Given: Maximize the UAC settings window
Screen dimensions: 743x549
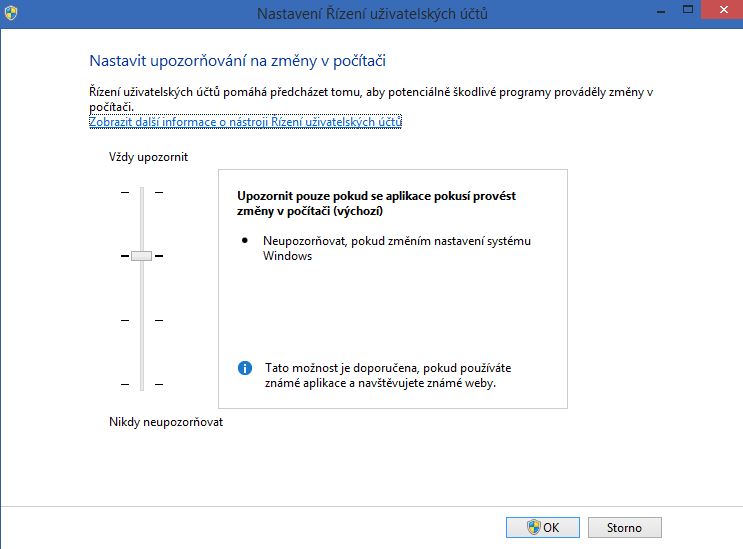Looking at the screenshot, I should click(688, 9).
